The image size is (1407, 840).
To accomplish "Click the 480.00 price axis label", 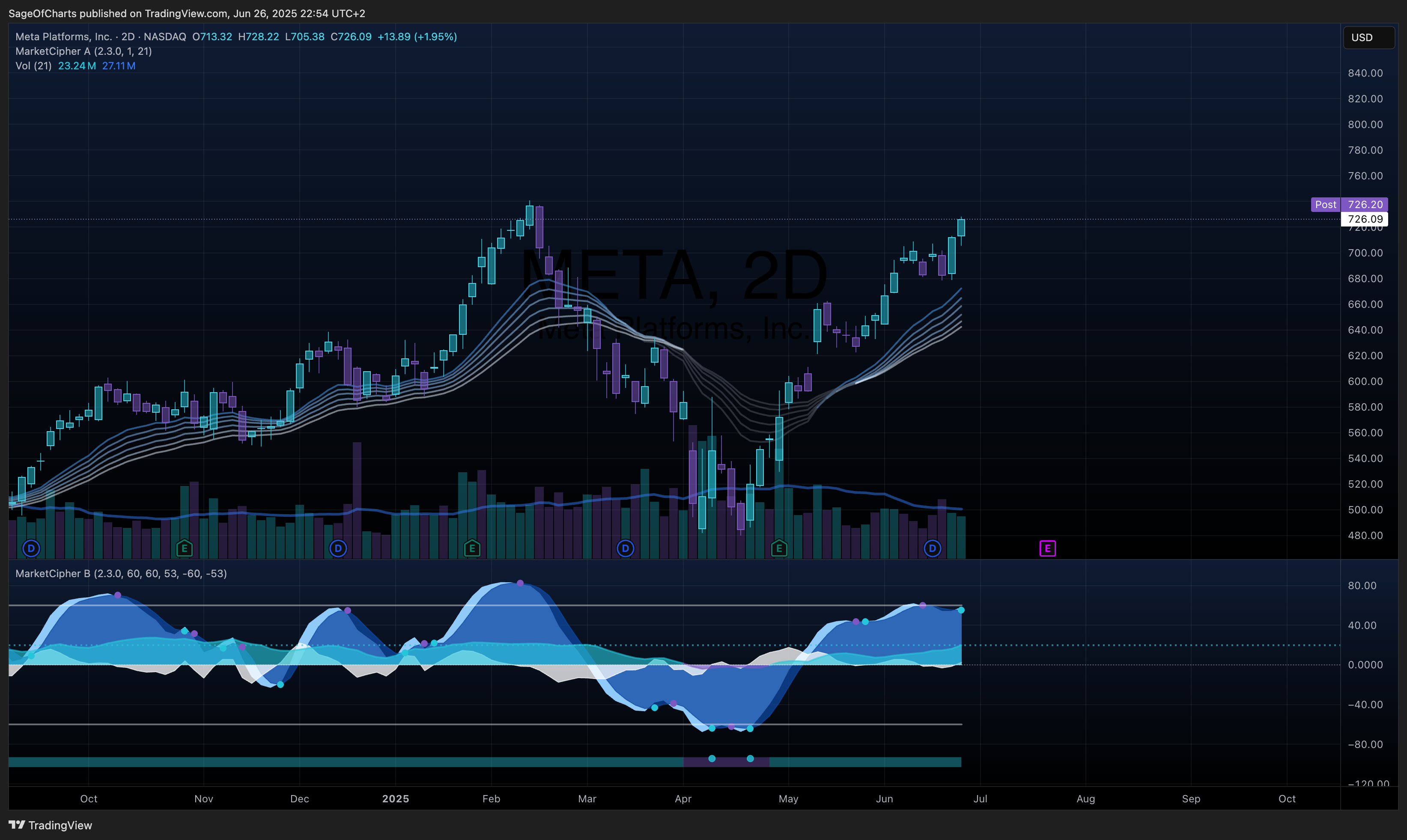I will pos(1365,536).
